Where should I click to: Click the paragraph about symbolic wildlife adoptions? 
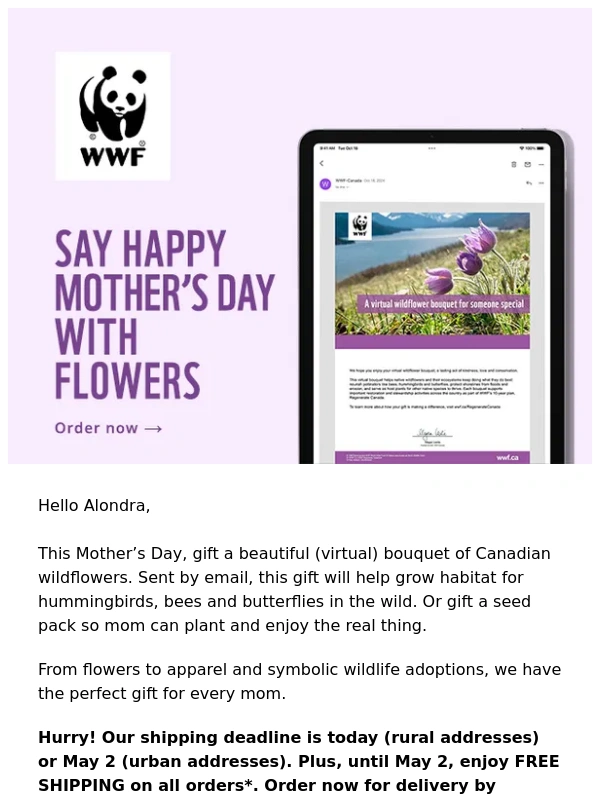(x=299, y=682)
